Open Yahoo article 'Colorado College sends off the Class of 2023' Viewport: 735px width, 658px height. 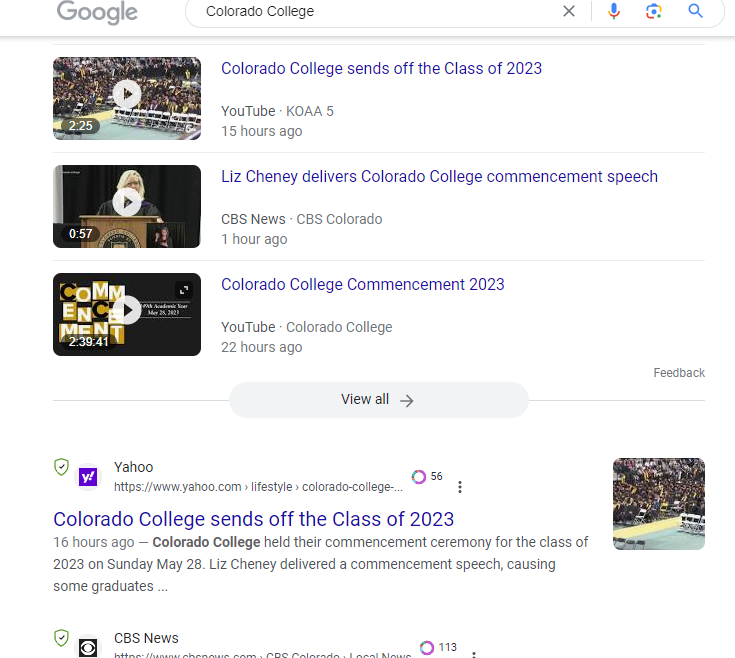(x=254, y=519)
